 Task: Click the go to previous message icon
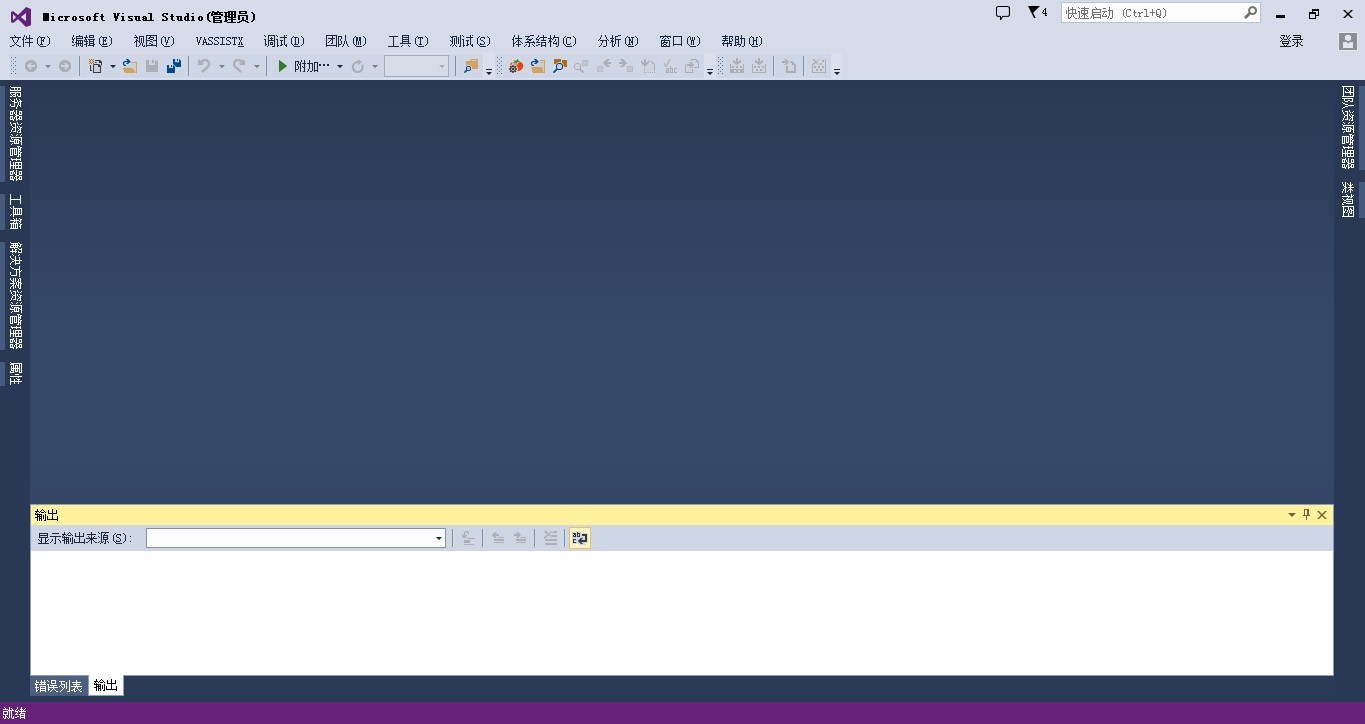click(x=498, y=538)
